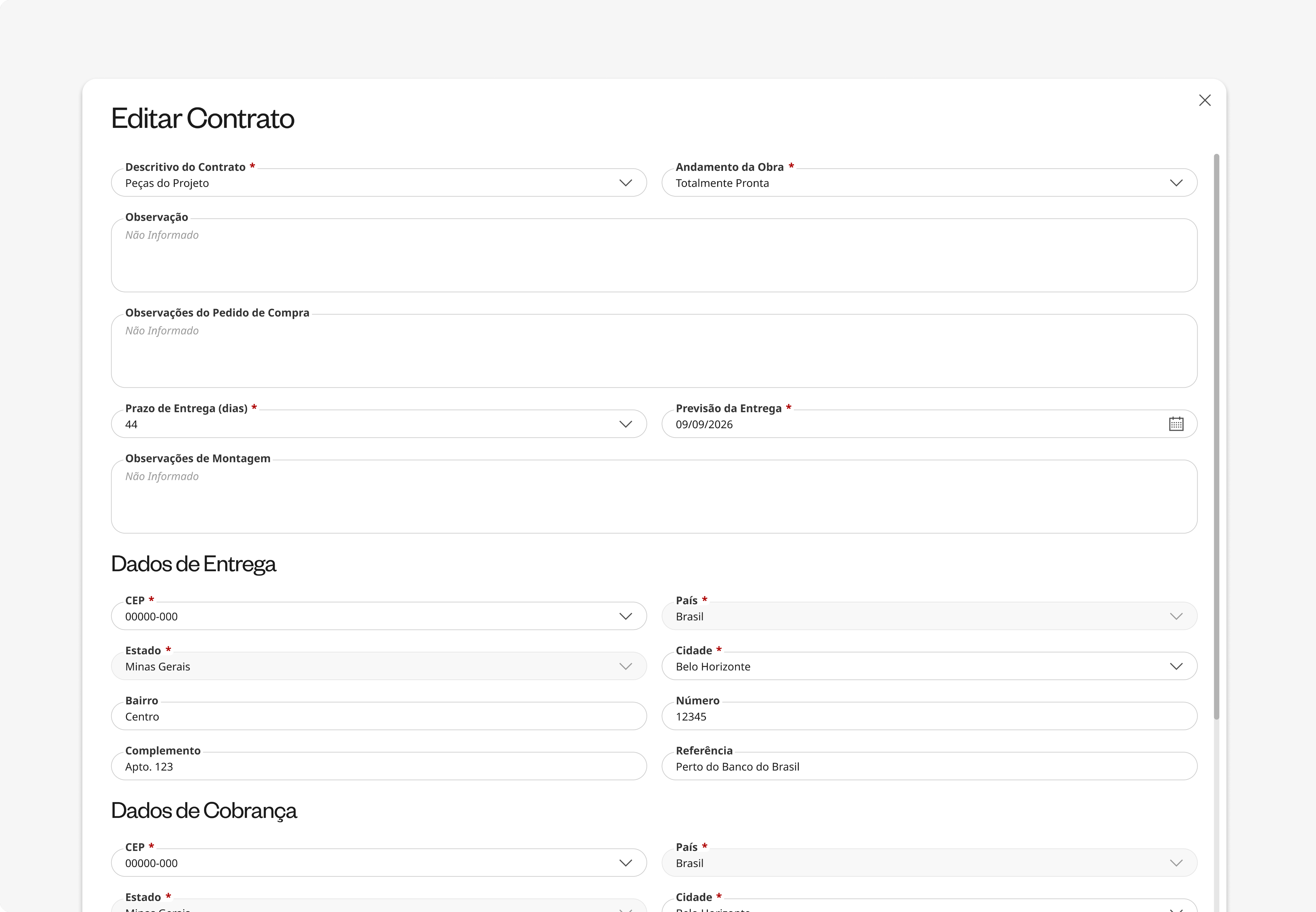
Task: Close the Editar Contrato dialog
Action: pos(1205,101)
